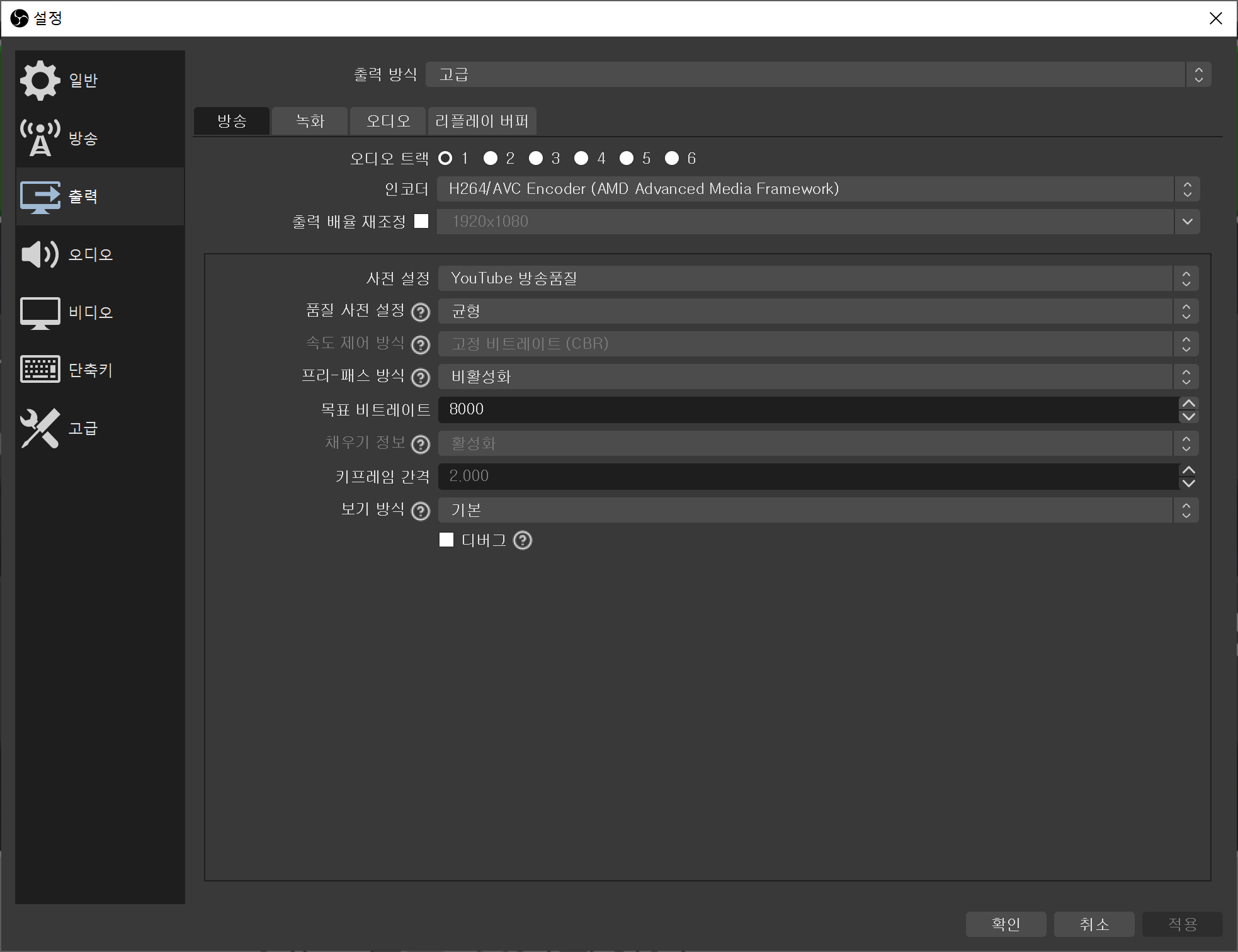Open the General (일반) gear icon settings

pos(40,80)
